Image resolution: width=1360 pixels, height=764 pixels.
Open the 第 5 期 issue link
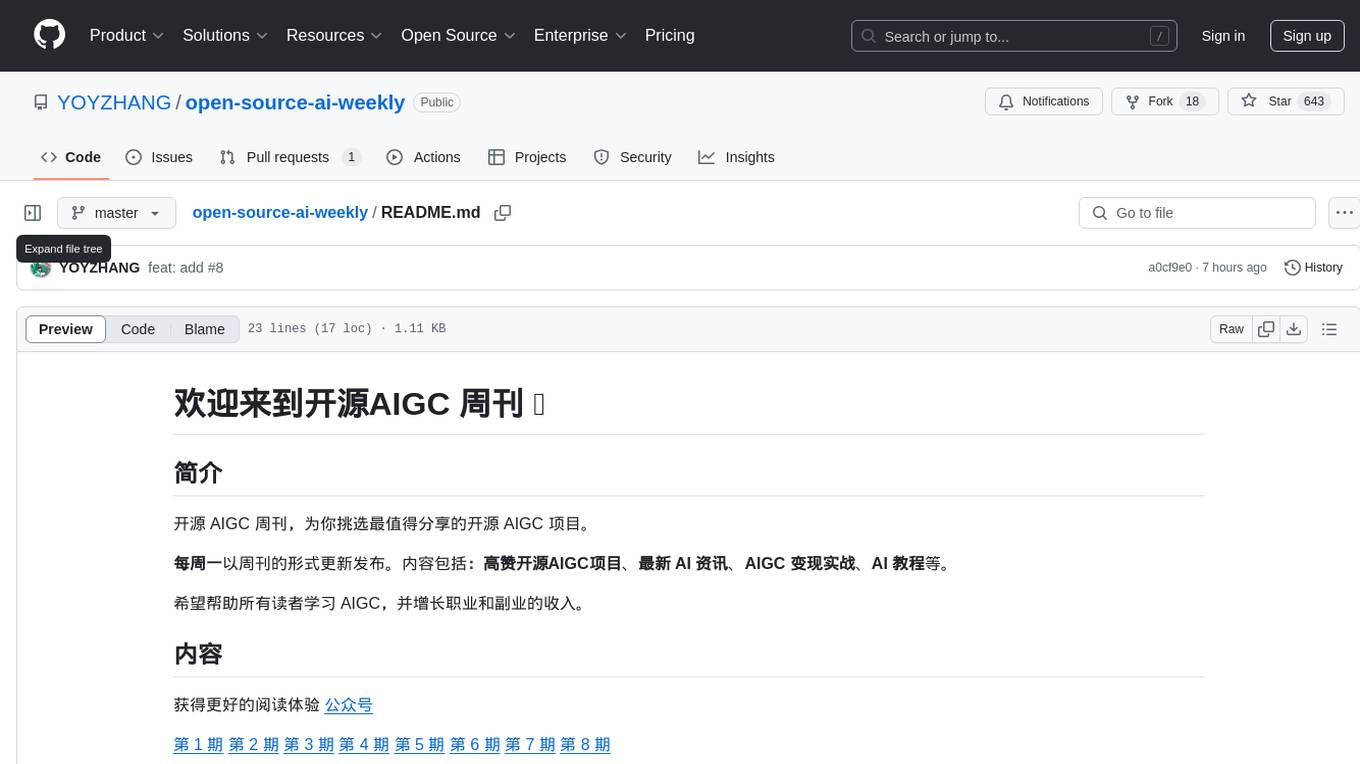tap(419, 744)
